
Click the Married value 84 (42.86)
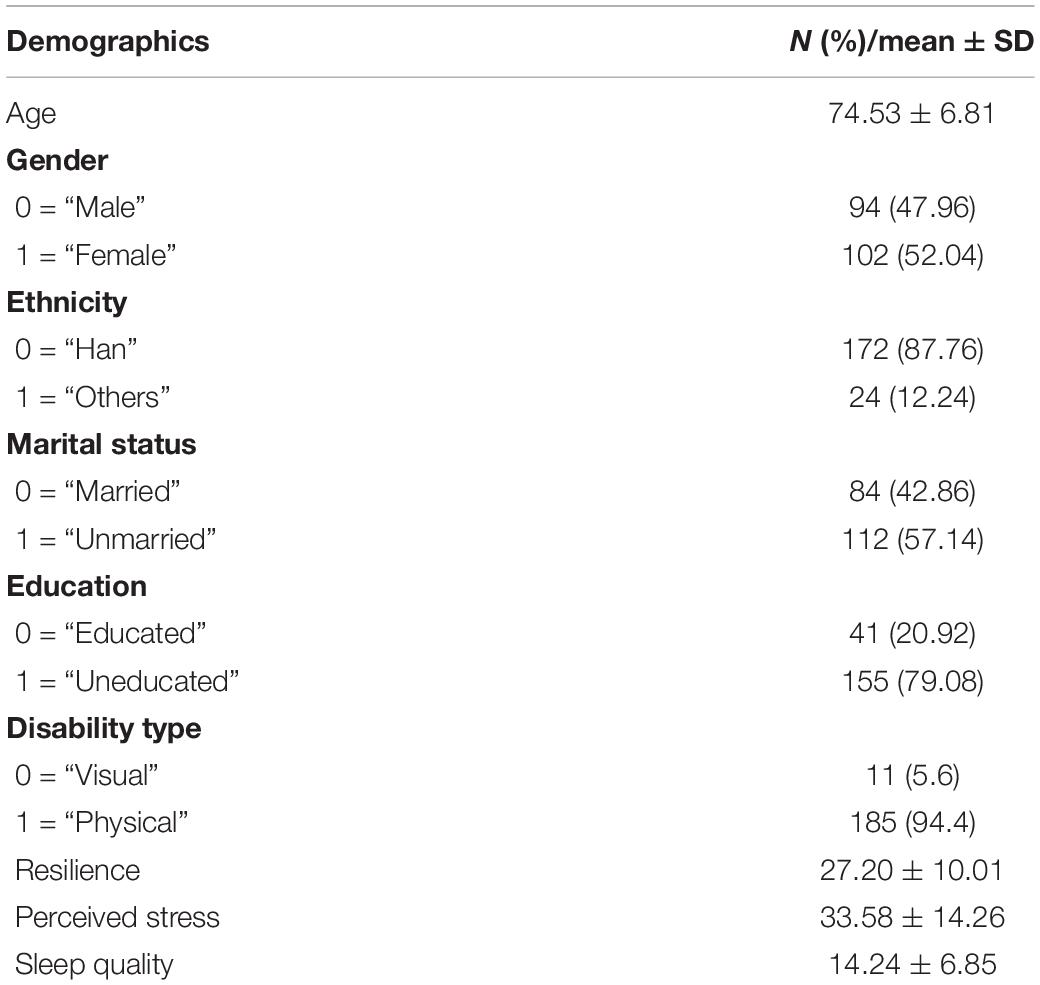[x=912, y=492]
